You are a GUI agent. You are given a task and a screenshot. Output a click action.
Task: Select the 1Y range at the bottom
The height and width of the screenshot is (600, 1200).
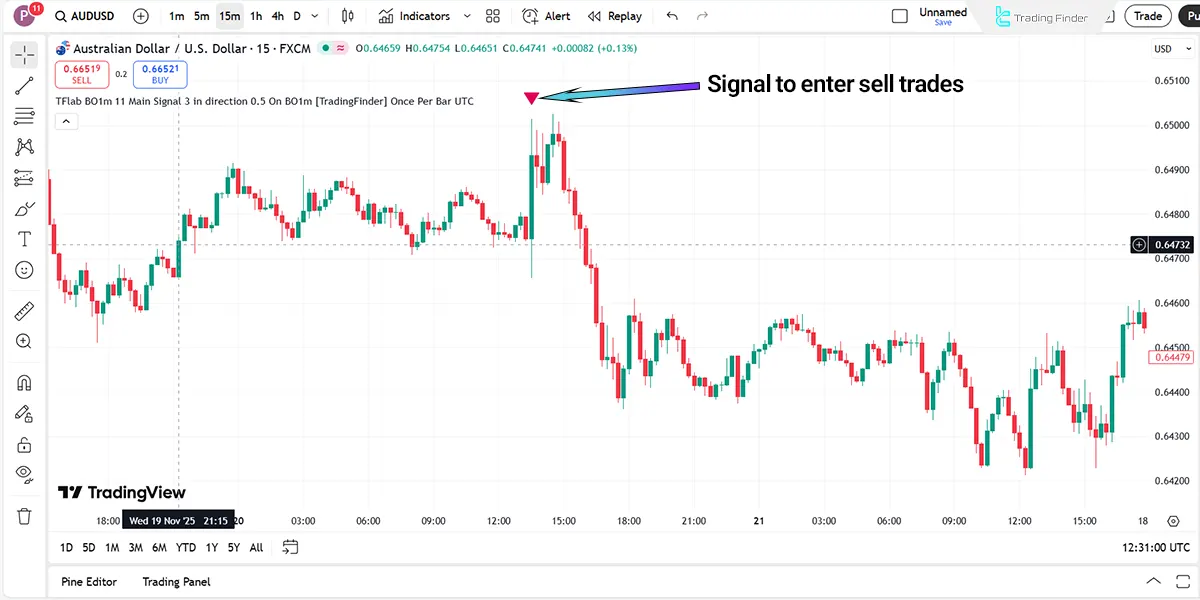click(211, 547)
